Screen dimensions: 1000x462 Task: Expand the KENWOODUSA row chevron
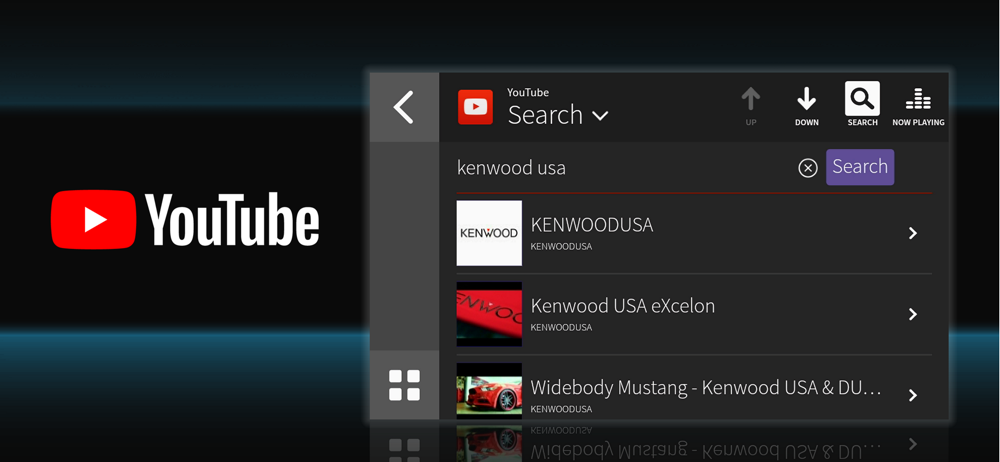[913, 234]
